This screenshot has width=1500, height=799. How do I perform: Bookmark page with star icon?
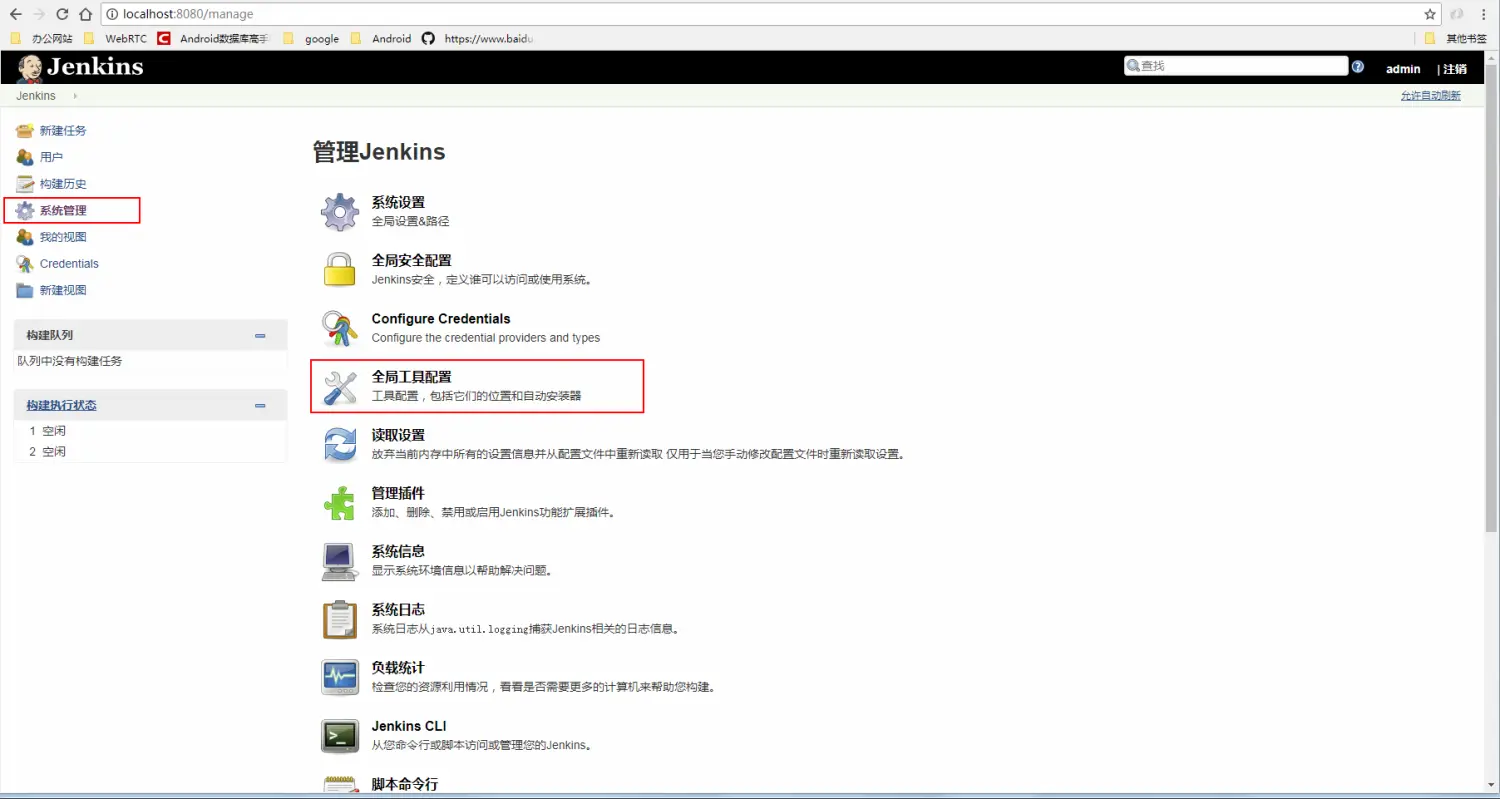[1430, 14]
